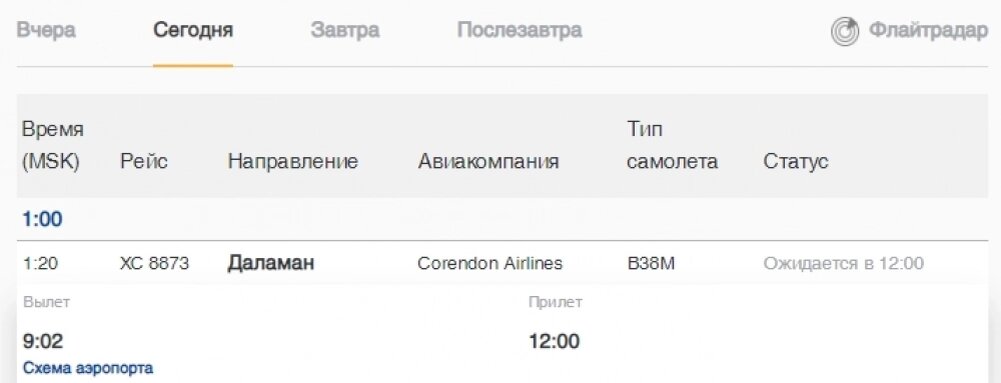Open the Флайтрадар link
The width and height of the screenshot is (1001, 383).
[928, 31]
